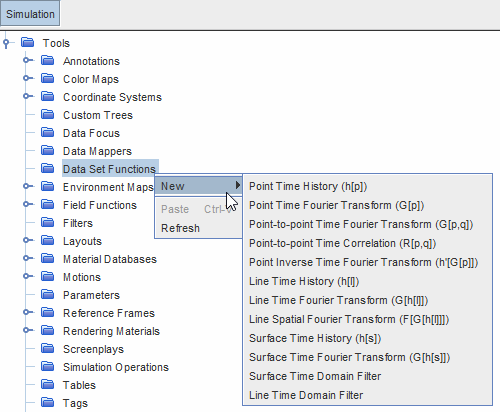Click the Parameters folder icon

coord(48,294)
